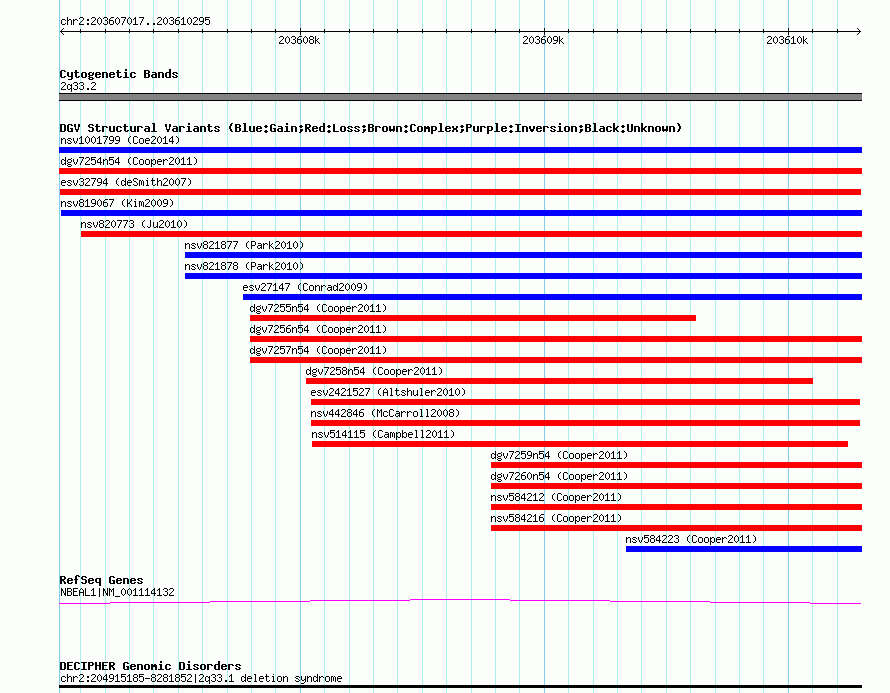The width and height of the screenshot is (890, 693).
Task: Click the 203609k ruler label
Action: 543,41
